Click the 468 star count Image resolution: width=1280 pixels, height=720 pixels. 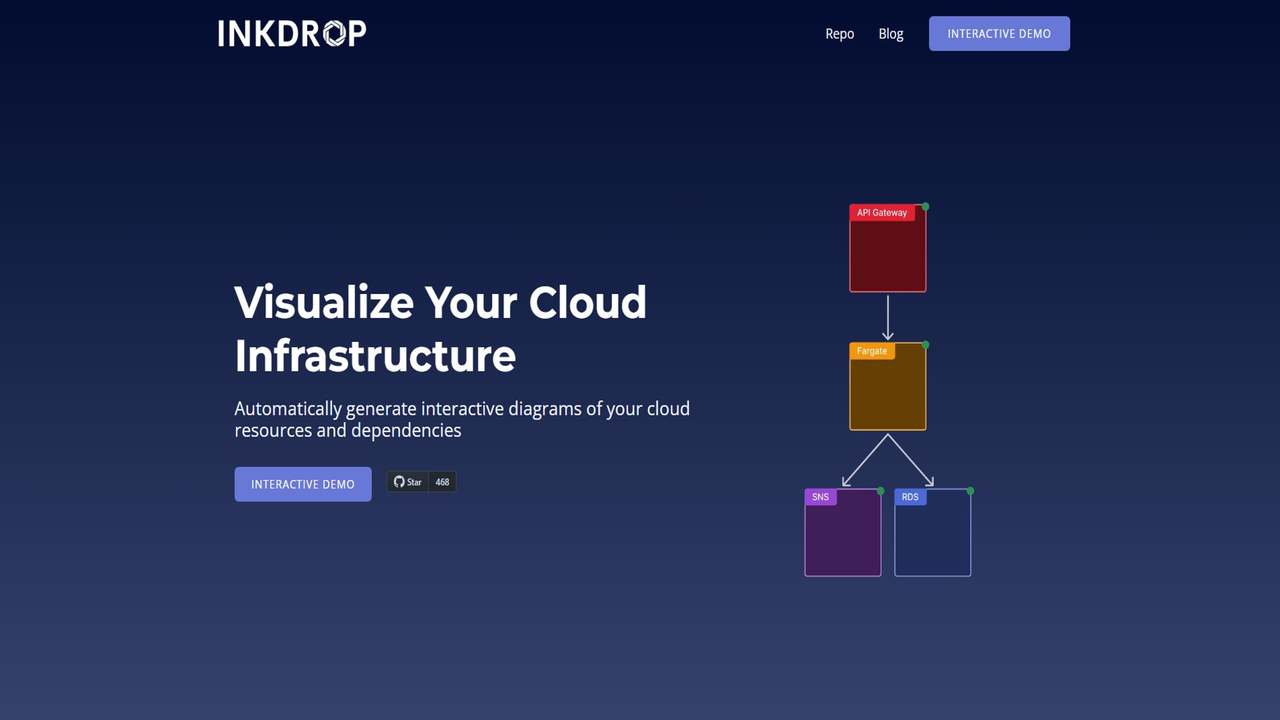442,482
